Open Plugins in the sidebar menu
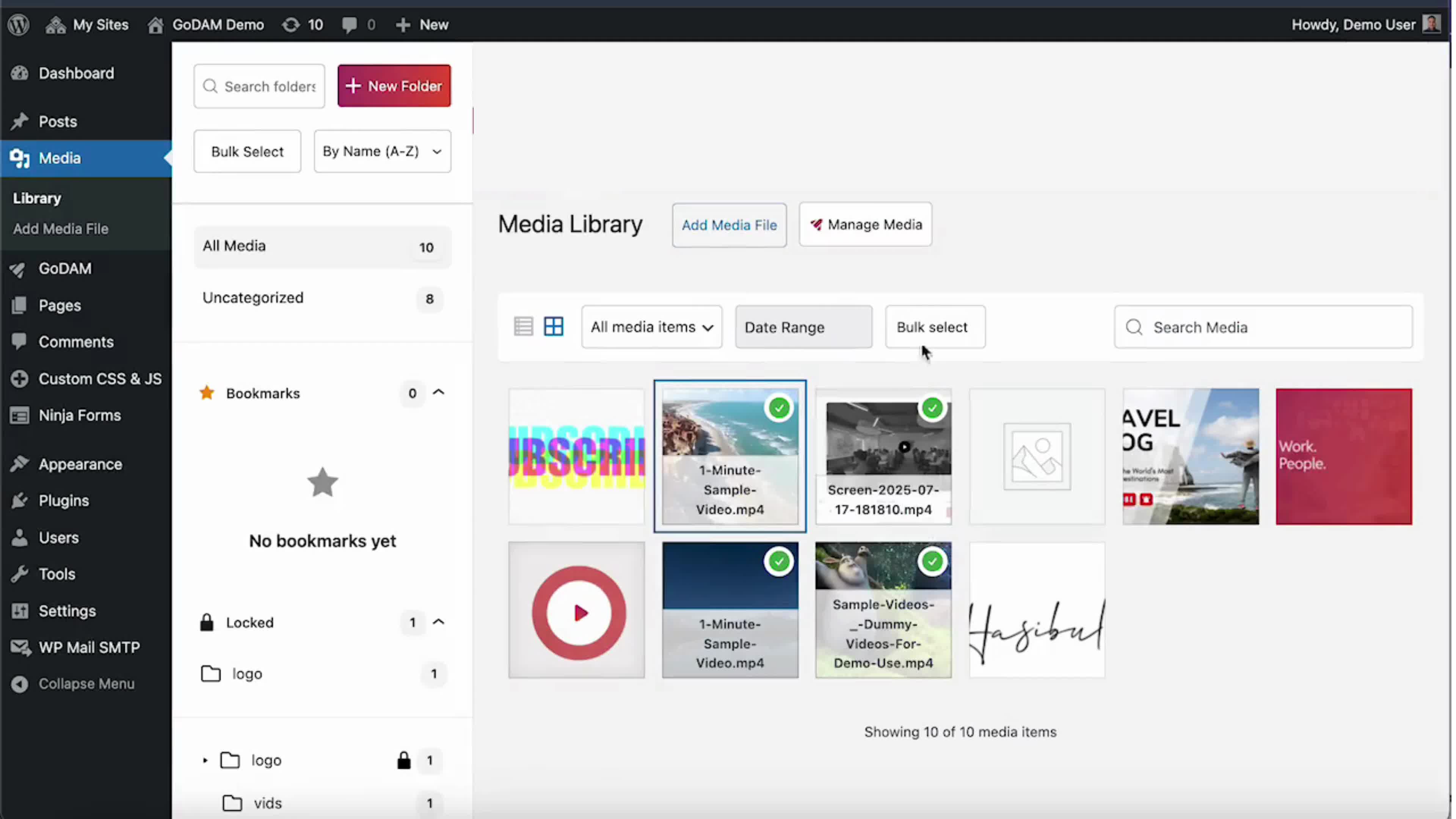This screenshot has width=1456, height=819. click(x=63, y=501)
